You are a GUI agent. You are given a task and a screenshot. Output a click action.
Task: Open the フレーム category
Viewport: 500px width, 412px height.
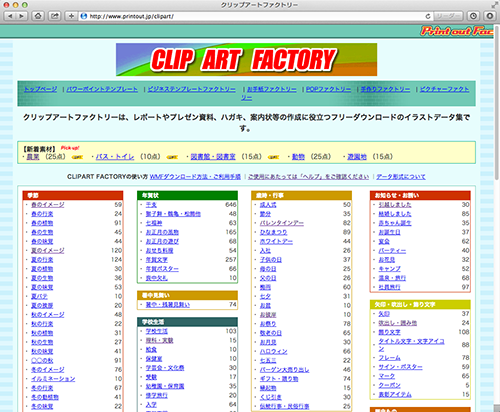tap(389, 358)
